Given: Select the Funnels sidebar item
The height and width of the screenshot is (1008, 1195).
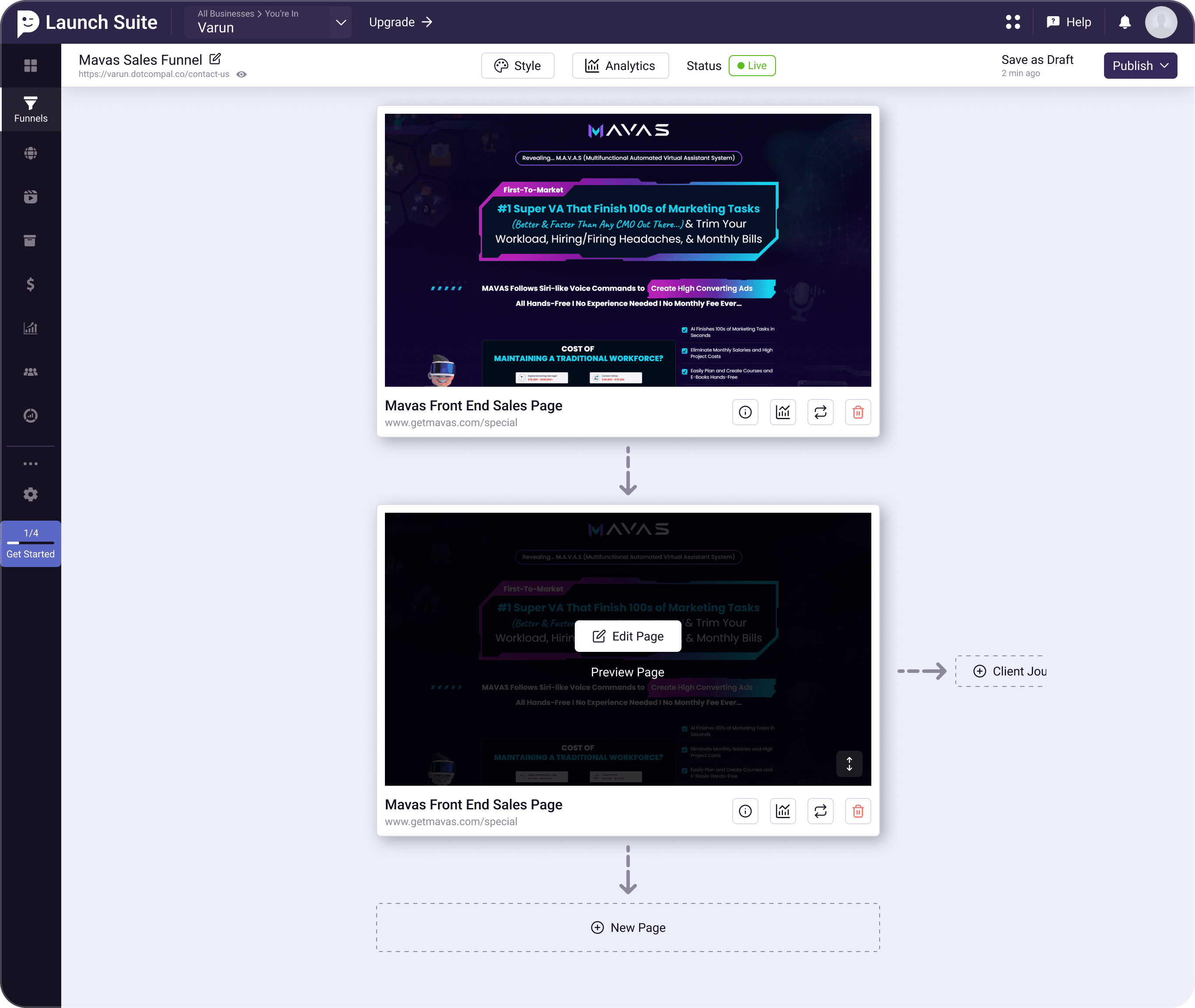Looking at the screenshot, I should tap(31, 109).
